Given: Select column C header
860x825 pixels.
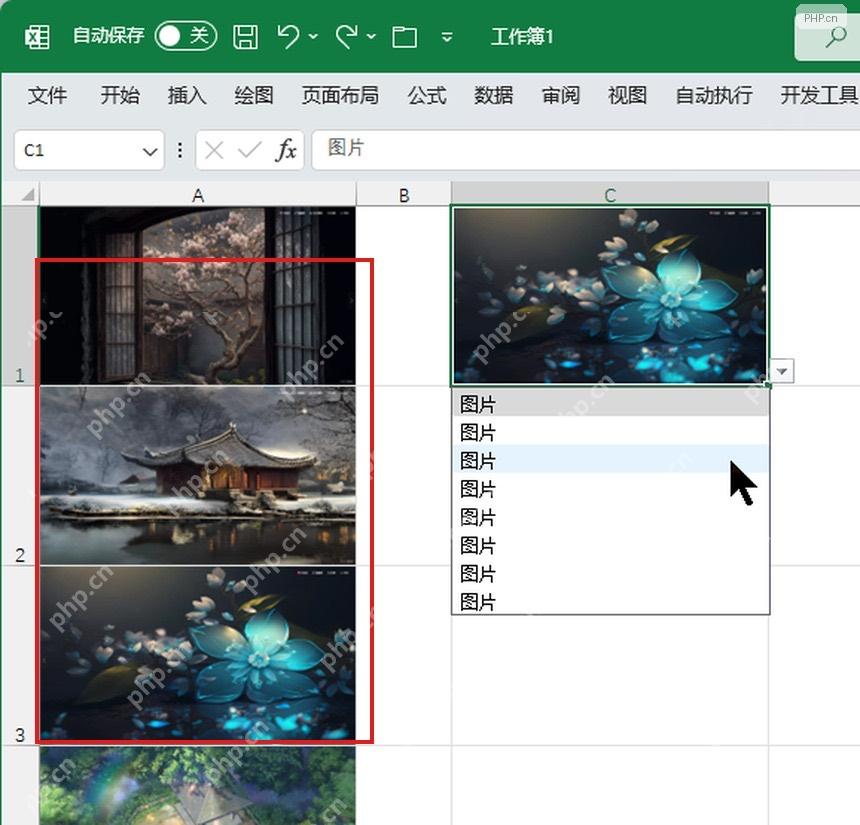Looking at the screenshot, I should pyautogui.click(x=610, y=195).
